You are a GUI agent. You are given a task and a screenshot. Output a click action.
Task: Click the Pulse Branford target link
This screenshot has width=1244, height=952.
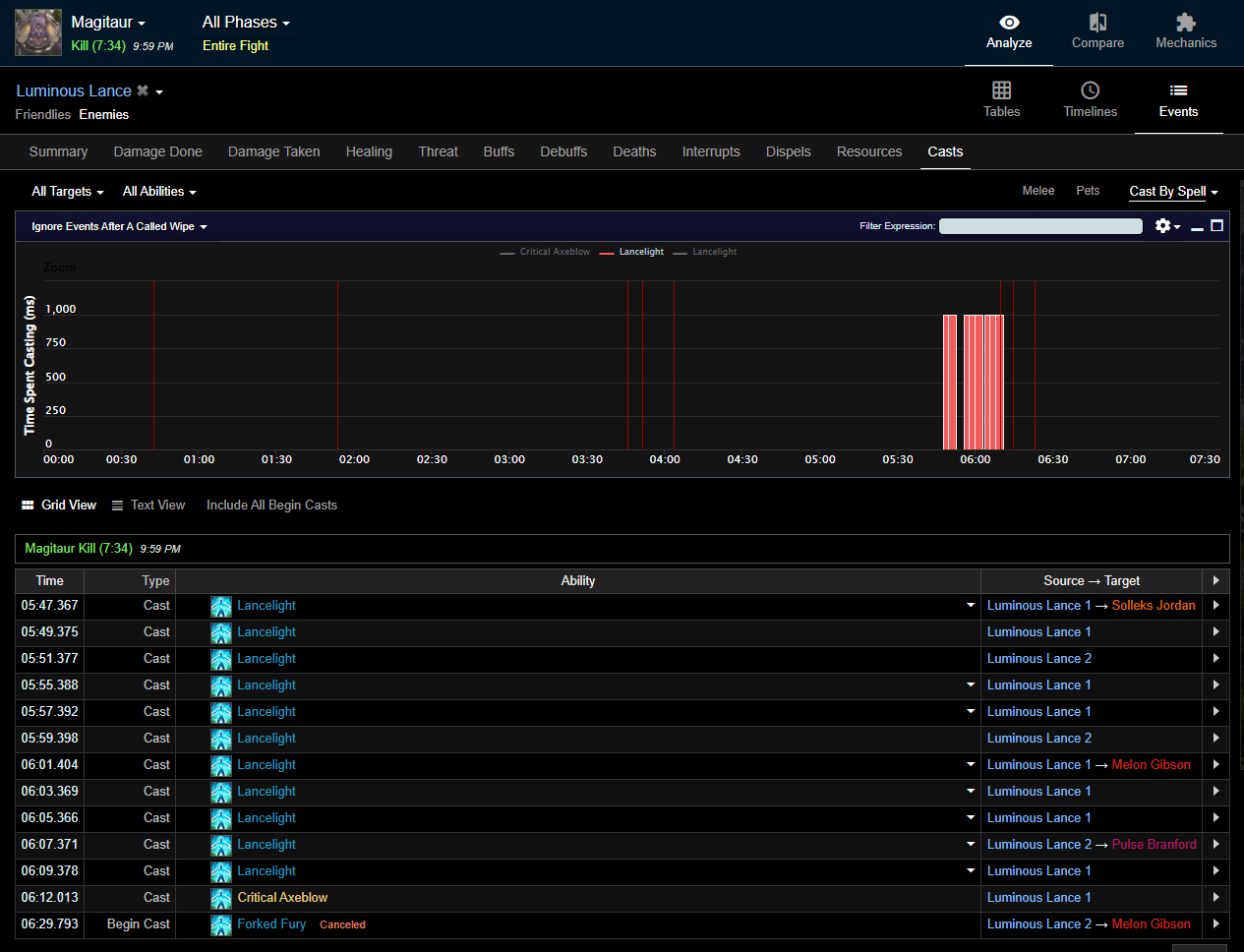pyautogui.click(x=1155, y=845)
